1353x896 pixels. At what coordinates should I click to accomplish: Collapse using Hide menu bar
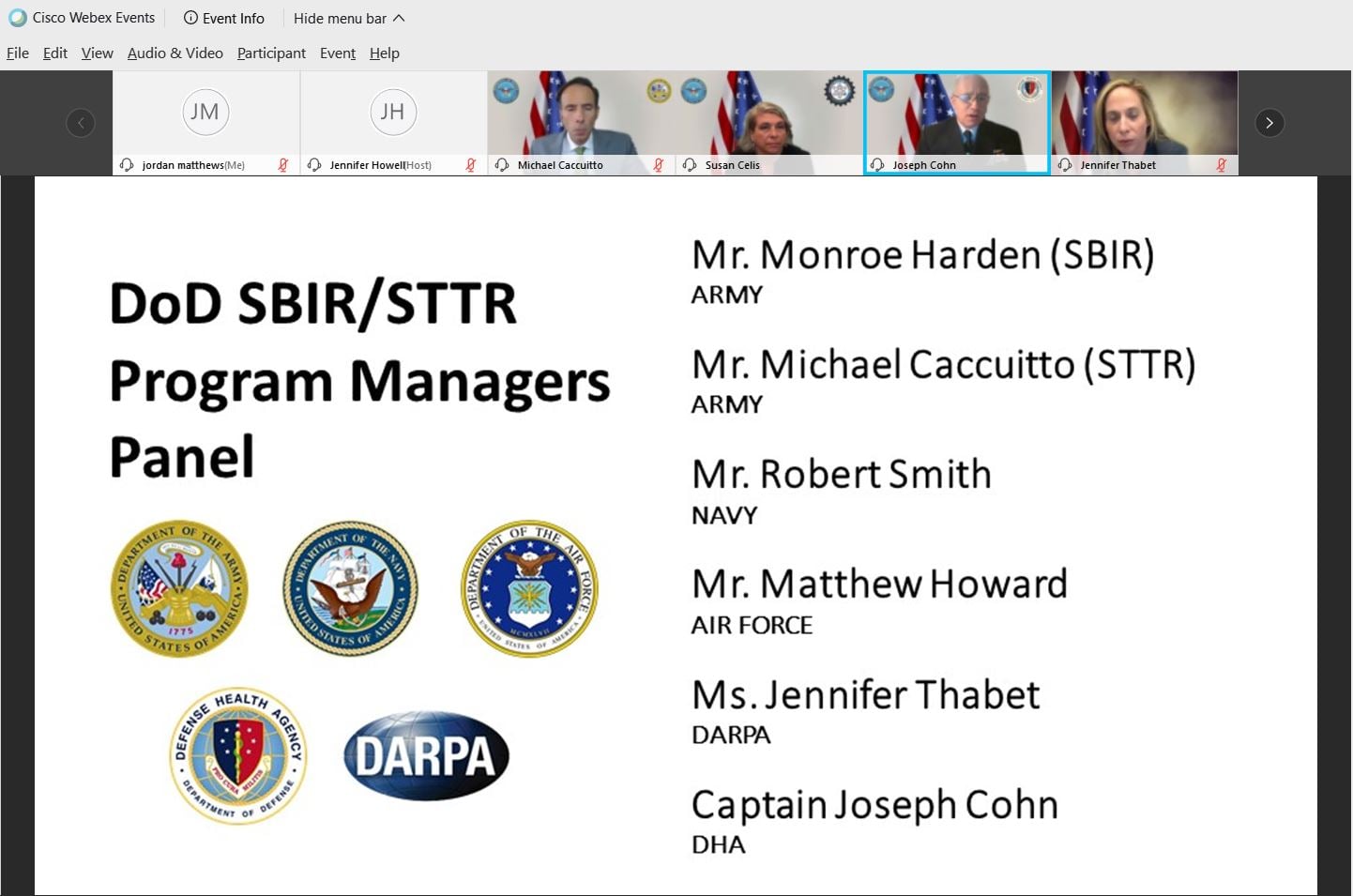pyautogui.click(x=349, y=18)
